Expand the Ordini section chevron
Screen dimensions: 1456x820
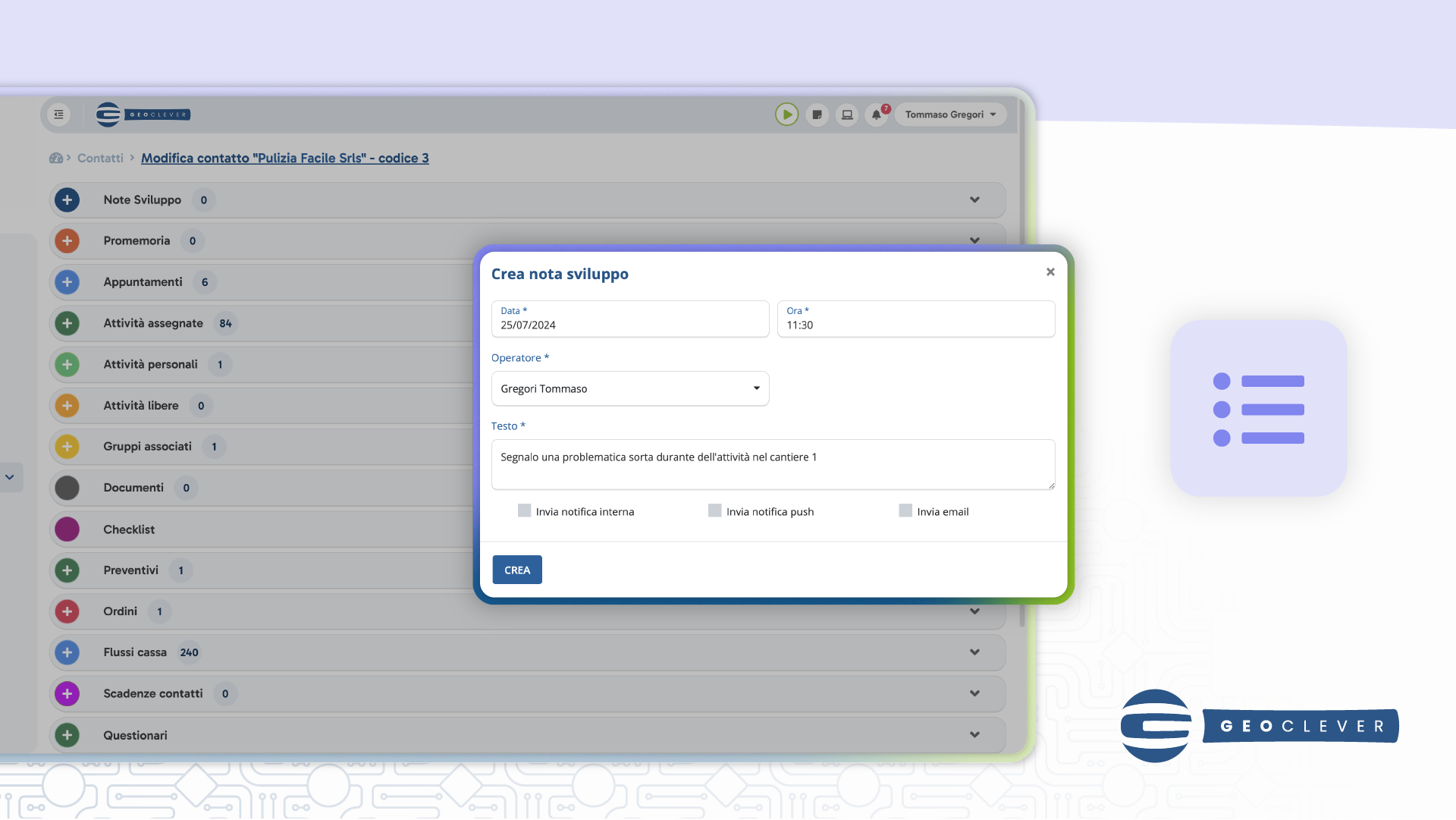point(974,611)
